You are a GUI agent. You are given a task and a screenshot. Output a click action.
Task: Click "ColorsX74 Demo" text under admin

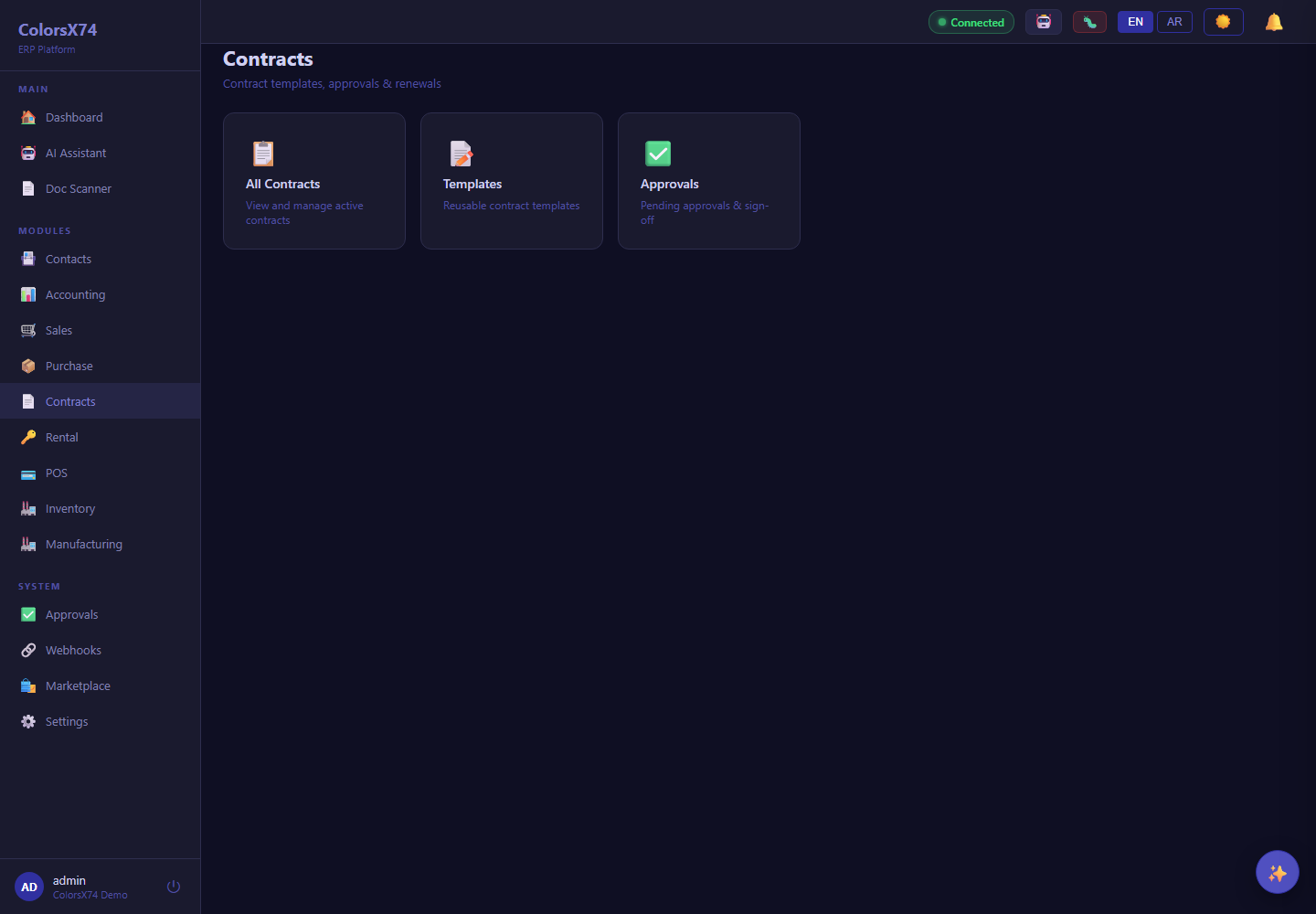pos(90,895)
